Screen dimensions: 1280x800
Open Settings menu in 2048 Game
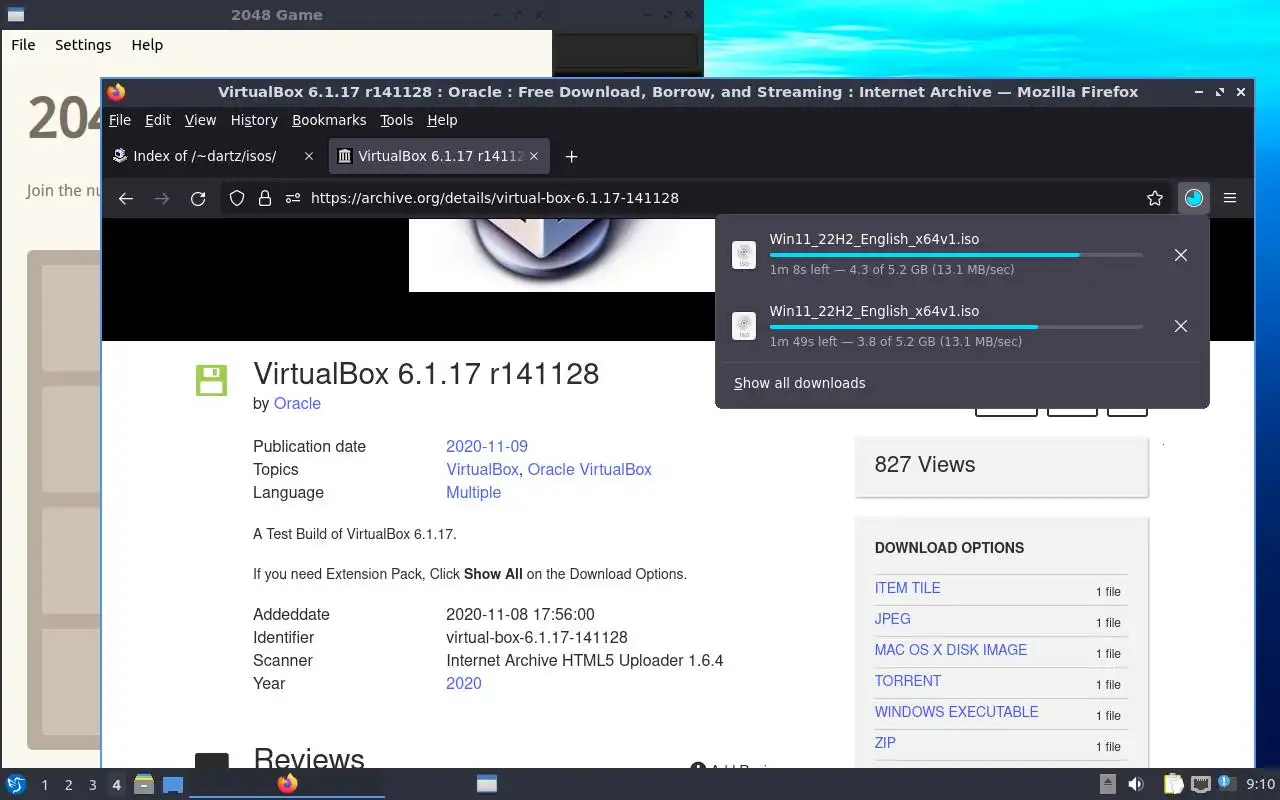(x=83, y=45)
